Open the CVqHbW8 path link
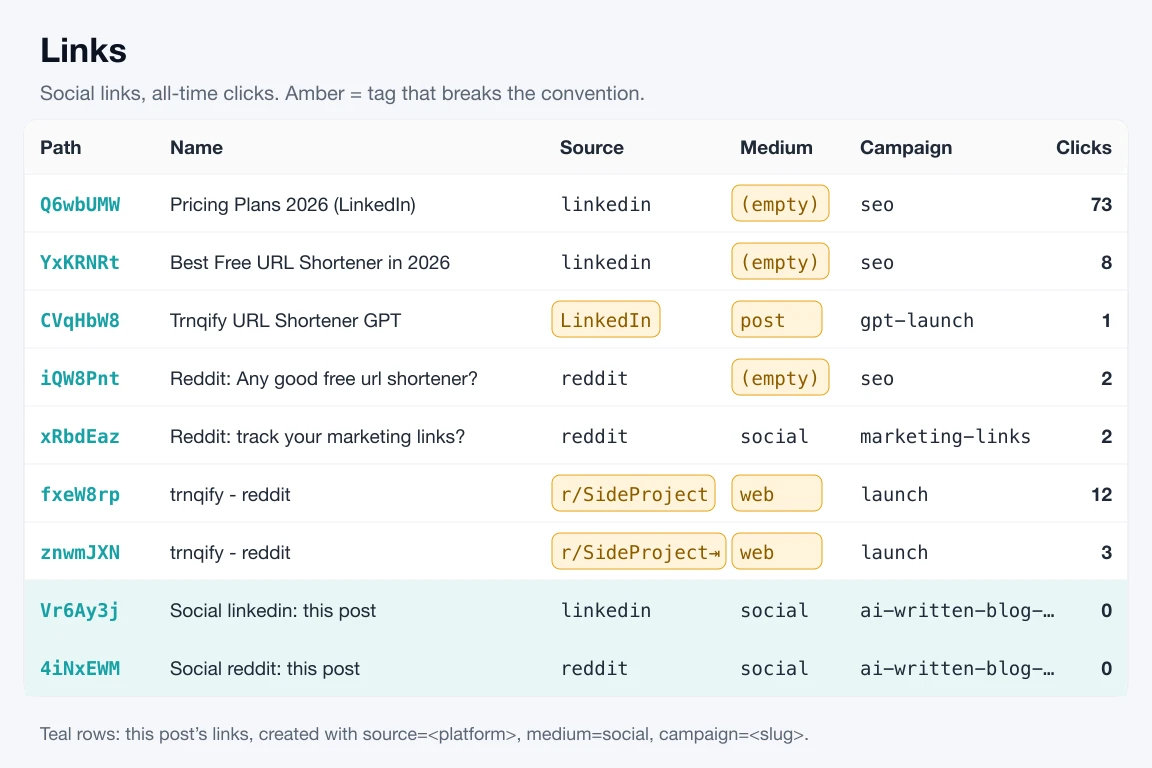 [80, 320]
